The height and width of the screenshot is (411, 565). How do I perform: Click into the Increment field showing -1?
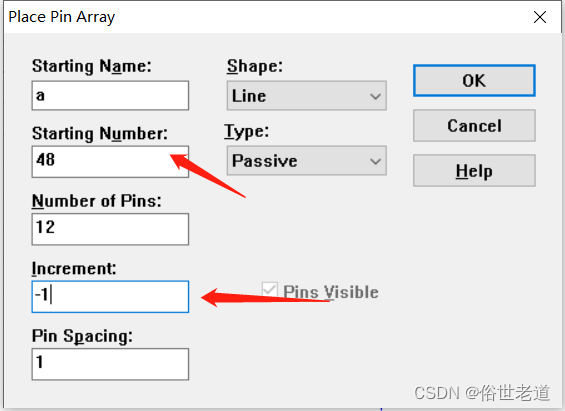pyautogui.click(x=110, y=297)
